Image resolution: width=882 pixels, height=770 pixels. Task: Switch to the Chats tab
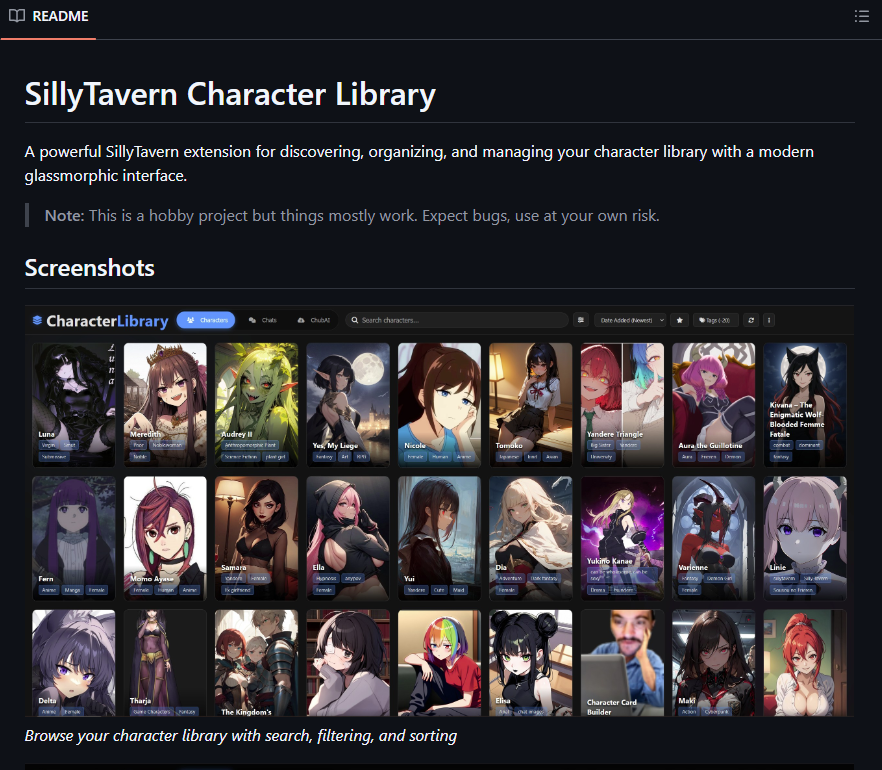tap(263, 320)
